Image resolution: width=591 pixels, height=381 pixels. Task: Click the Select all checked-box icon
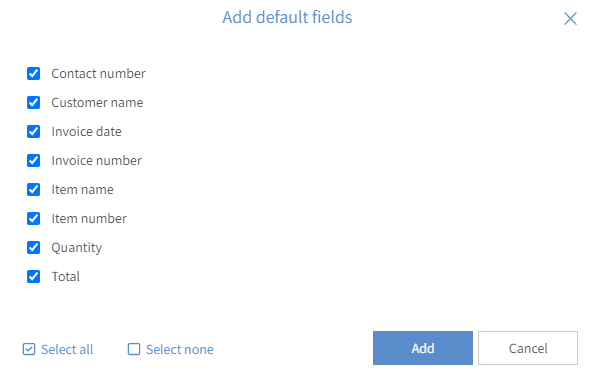pyautogui.click(x=29, y=349)
